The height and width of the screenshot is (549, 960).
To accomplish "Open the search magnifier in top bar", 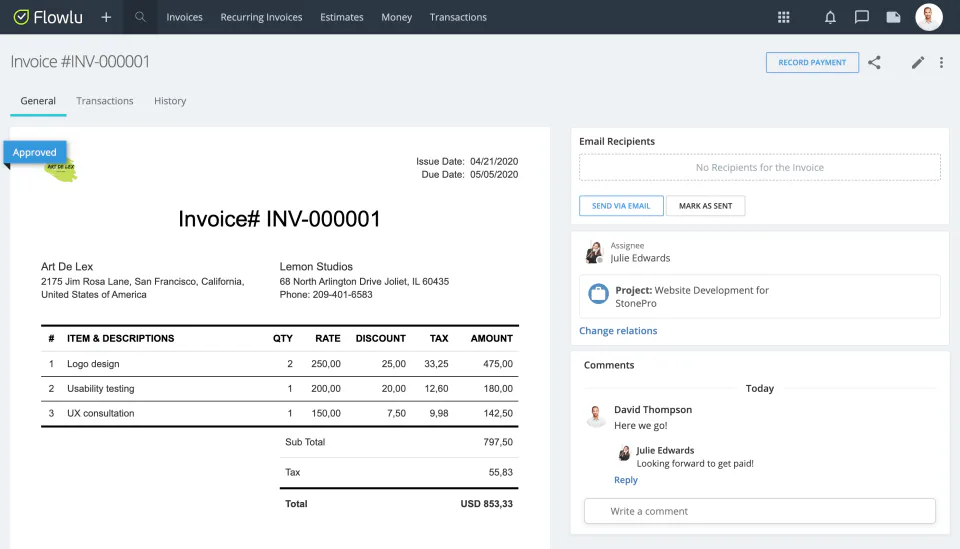I will tap(140, 17).
